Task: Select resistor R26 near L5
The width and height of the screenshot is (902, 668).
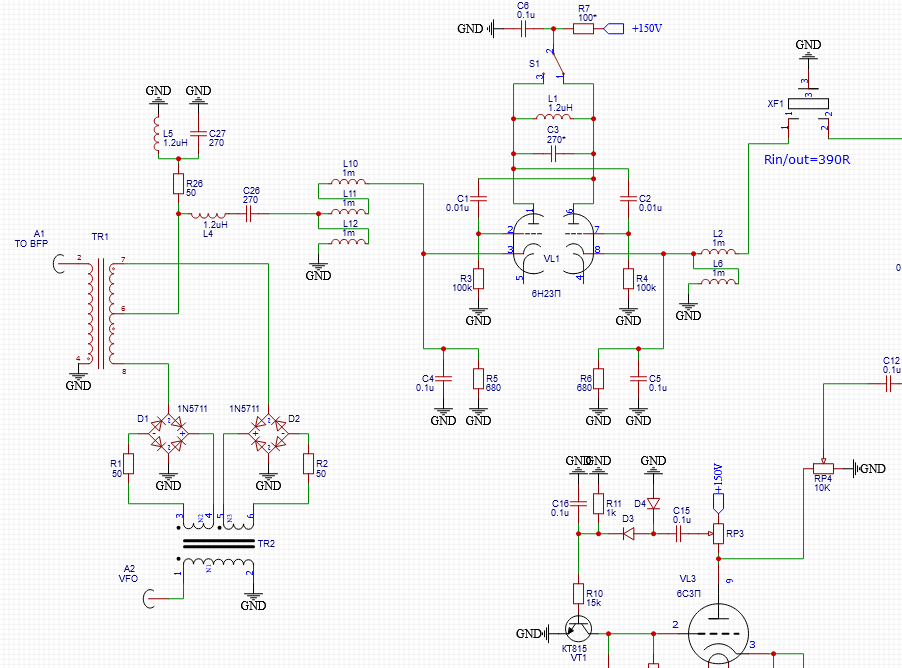Action: [177, 184]
